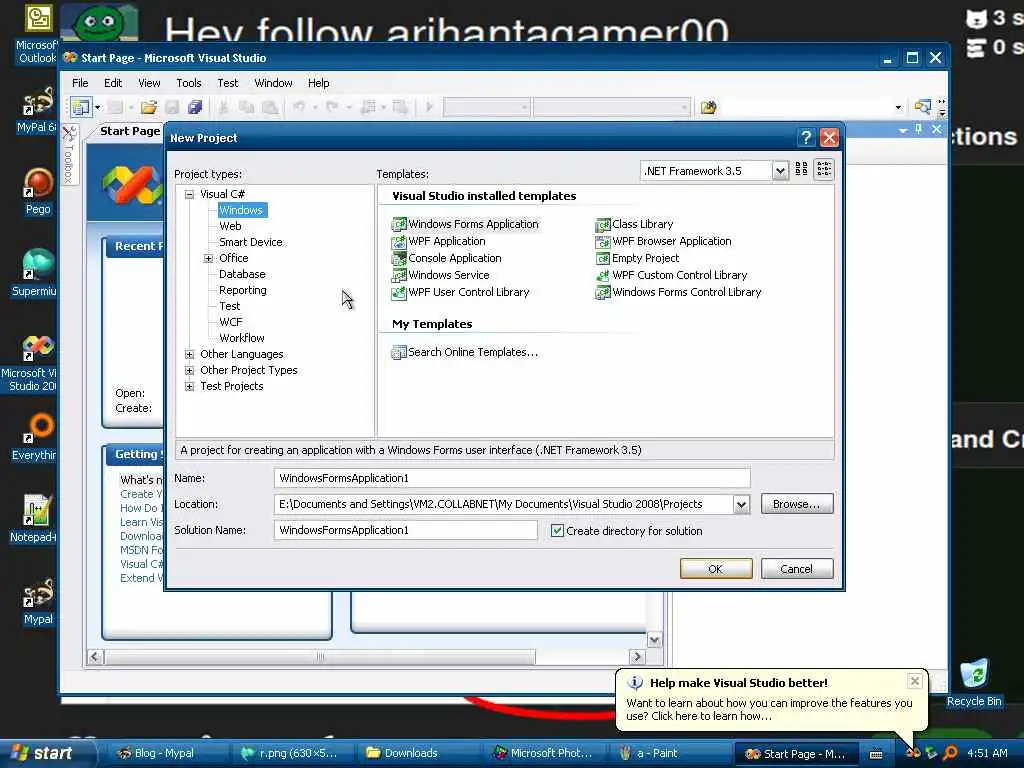The width and height of the screenshot is (1024, 768).
Task: Switch to Downloads taskbar window
Action: [x=421, y=753]
